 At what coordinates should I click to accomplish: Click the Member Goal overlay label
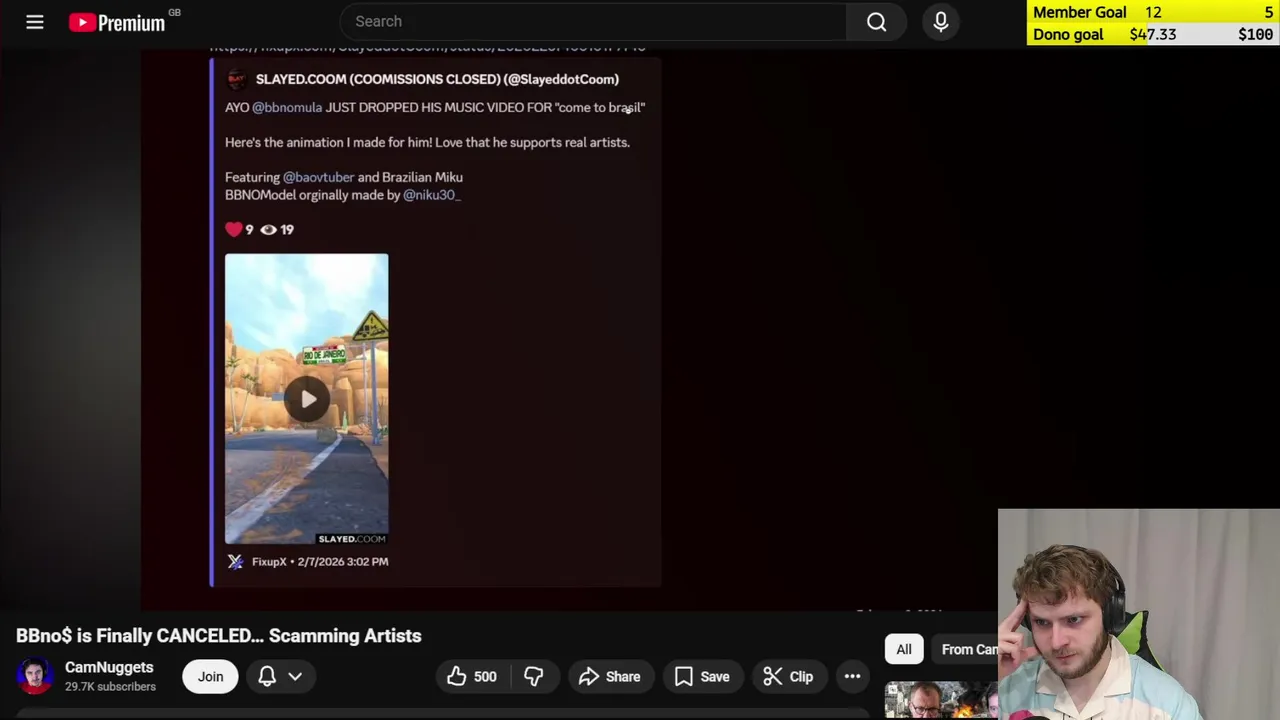tap(1080, 12)
